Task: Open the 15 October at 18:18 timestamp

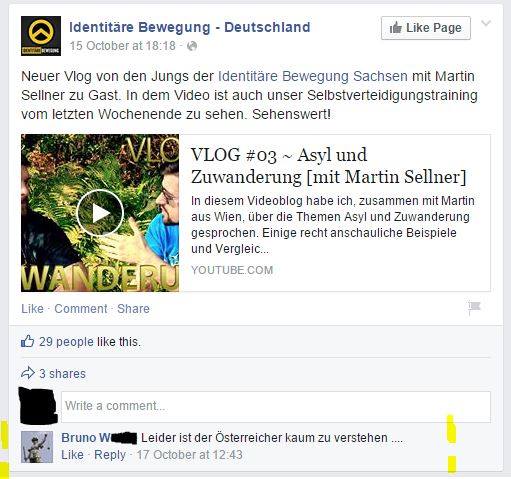Action: [122, 46]
